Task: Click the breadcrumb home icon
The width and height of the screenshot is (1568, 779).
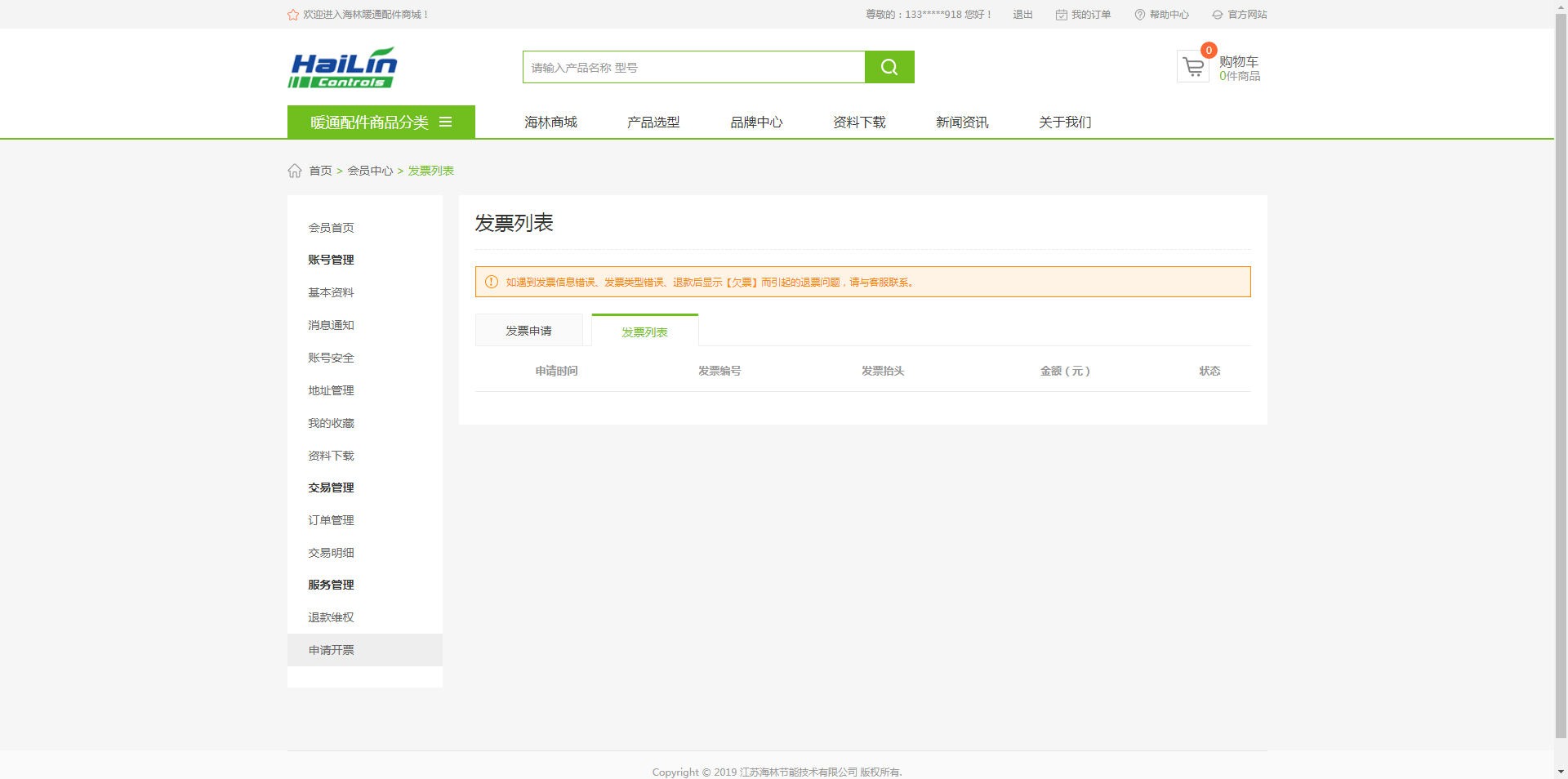Action: click(x=295, y=170)
